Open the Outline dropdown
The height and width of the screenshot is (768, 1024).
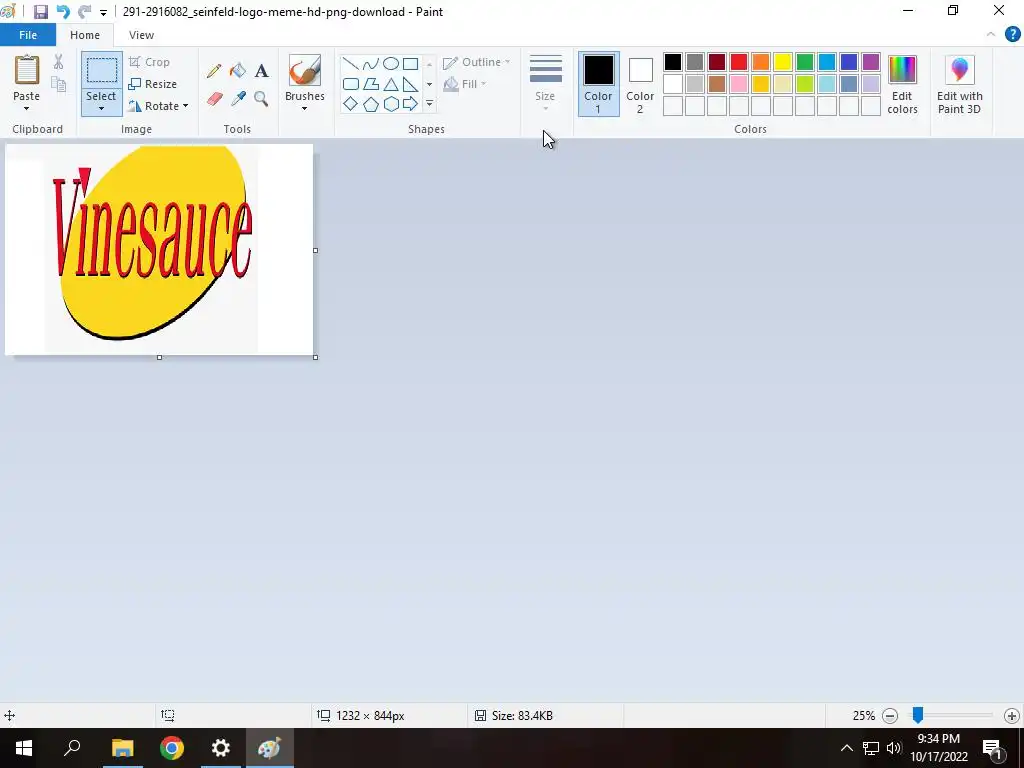tap(477, 62)
